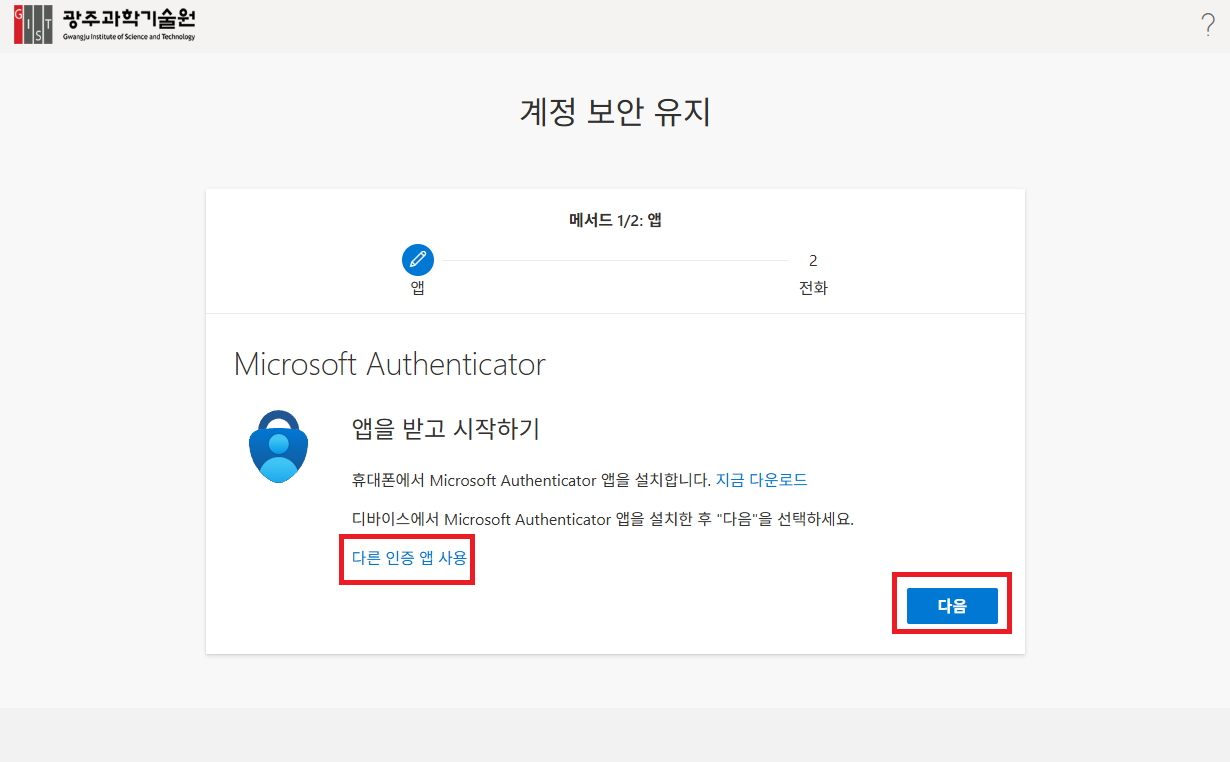The image size is (1230, 762).
Task: Click the 광주과학기술원 institution name
Action: pyautogui.click(x=128, y=18)
